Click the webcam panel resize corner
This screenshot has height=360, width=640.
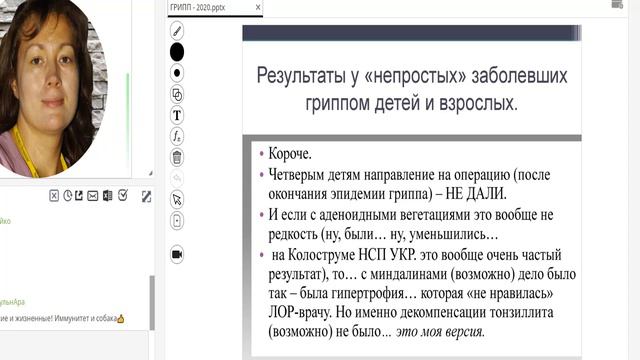pyautogui.click(x=151, y=173)
